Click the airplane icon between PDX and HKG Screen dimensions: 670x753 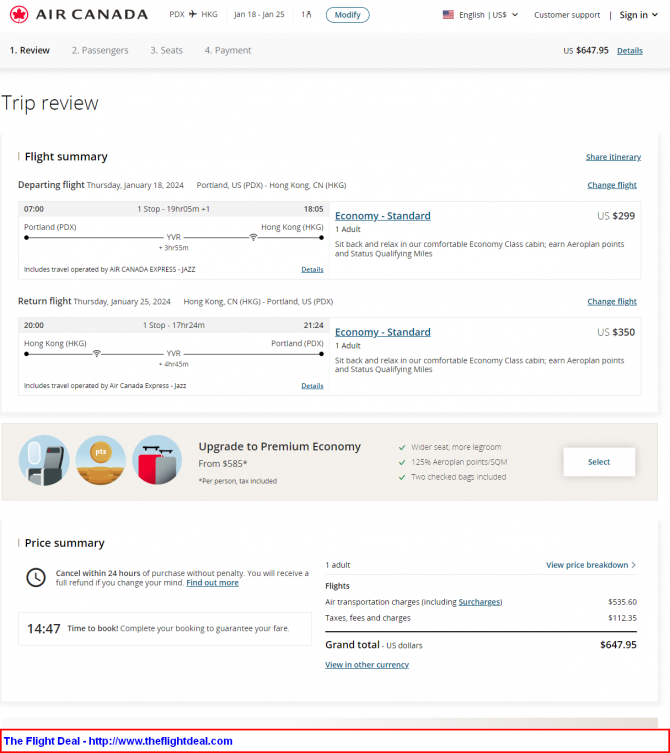tap(193, 14)
